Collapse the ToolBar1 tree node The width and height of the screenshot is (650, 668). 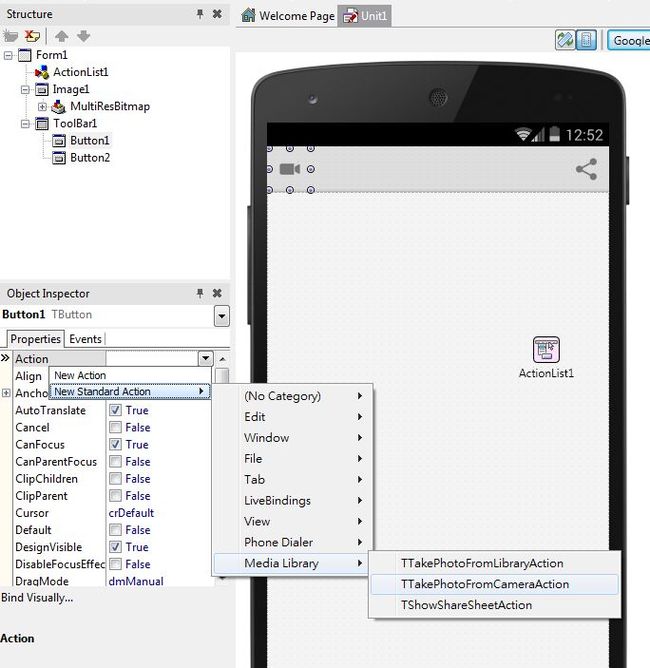tap(25, 124)
